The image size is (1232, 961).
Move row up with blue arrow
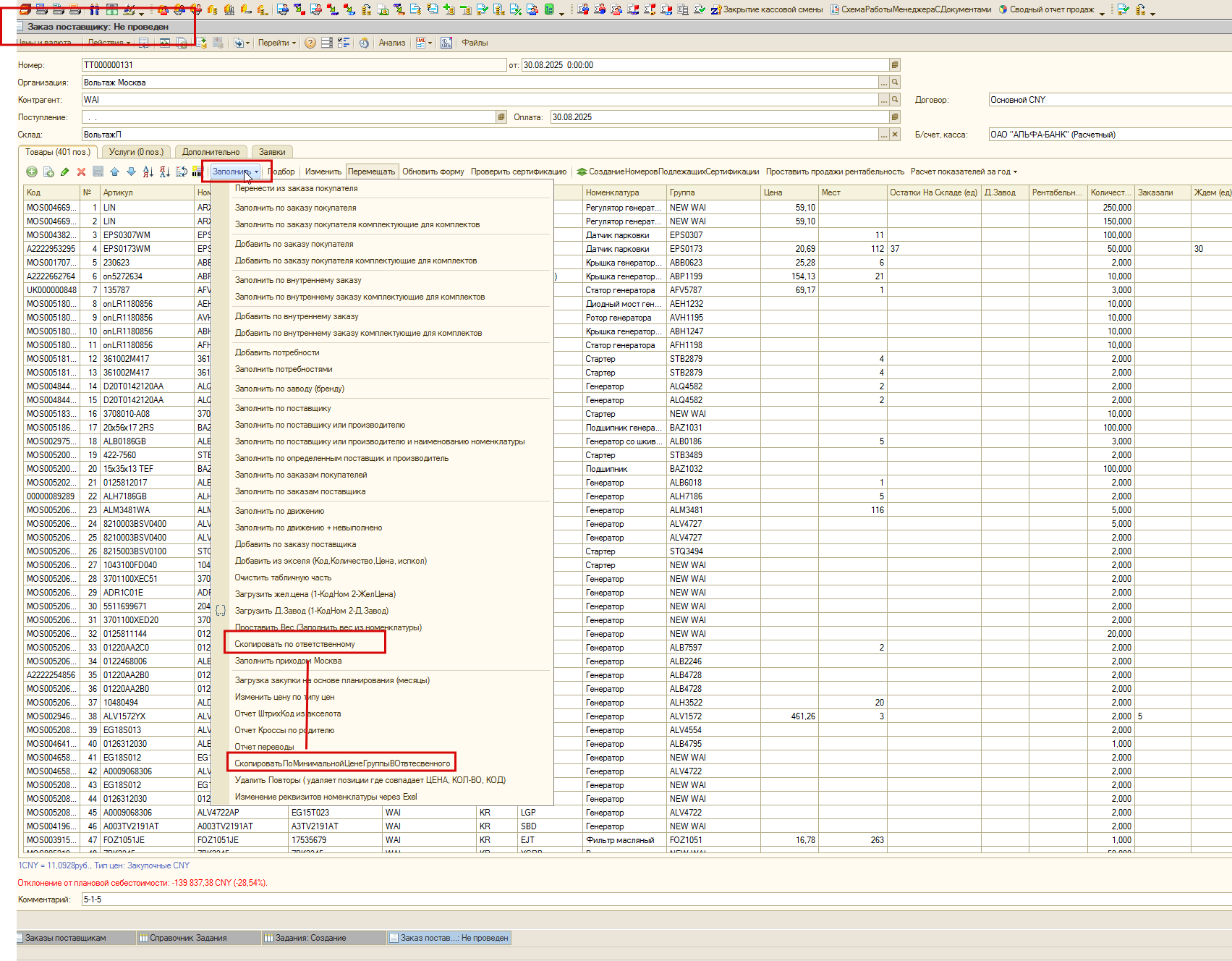[x=114, y=172]
